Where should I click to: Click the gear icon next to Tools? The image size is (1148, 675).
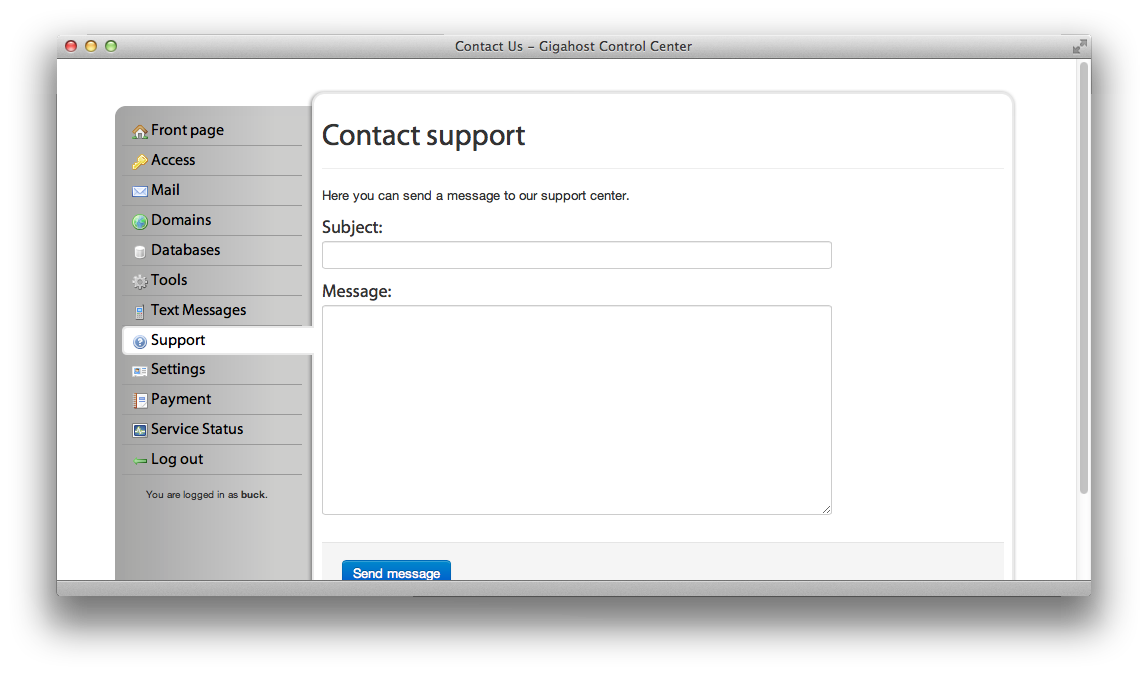(140, 282)
